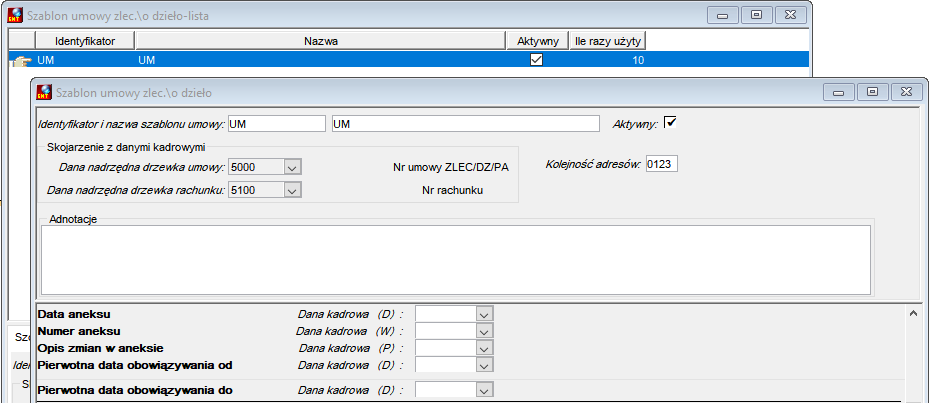Image resolution: width=930 pixels, height=403 pixels.
Task: Click the app icon in the list window title bar
Action: click(x=15, y=15)
